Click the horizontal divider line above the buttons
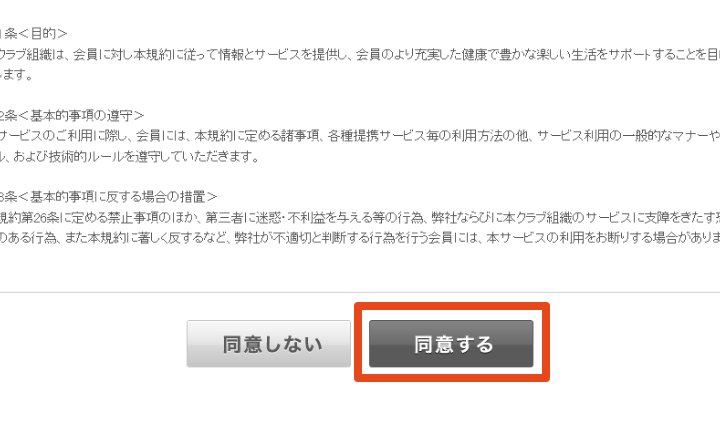720x430 pixels. coord(360,292)
